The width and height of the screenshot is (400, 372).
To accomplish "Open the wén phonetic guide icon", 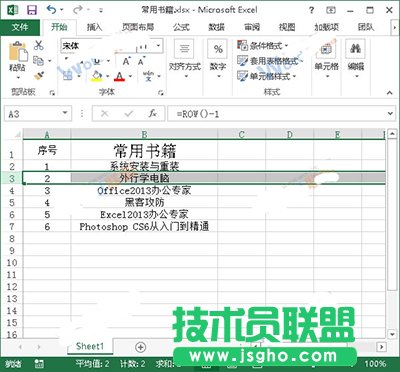I will 148,76.
